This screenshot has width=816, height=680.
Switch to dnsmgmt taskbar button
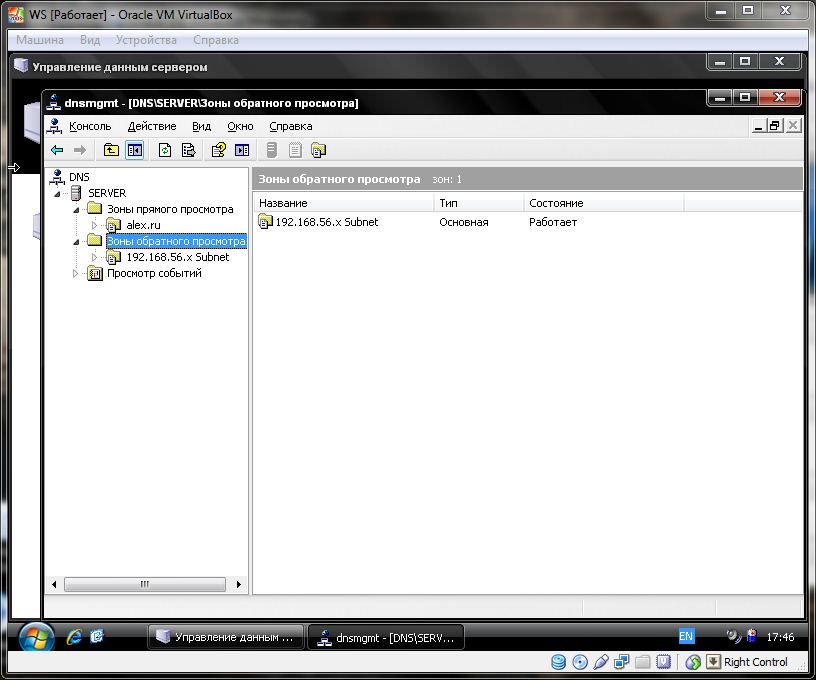(x=386, y=637)
